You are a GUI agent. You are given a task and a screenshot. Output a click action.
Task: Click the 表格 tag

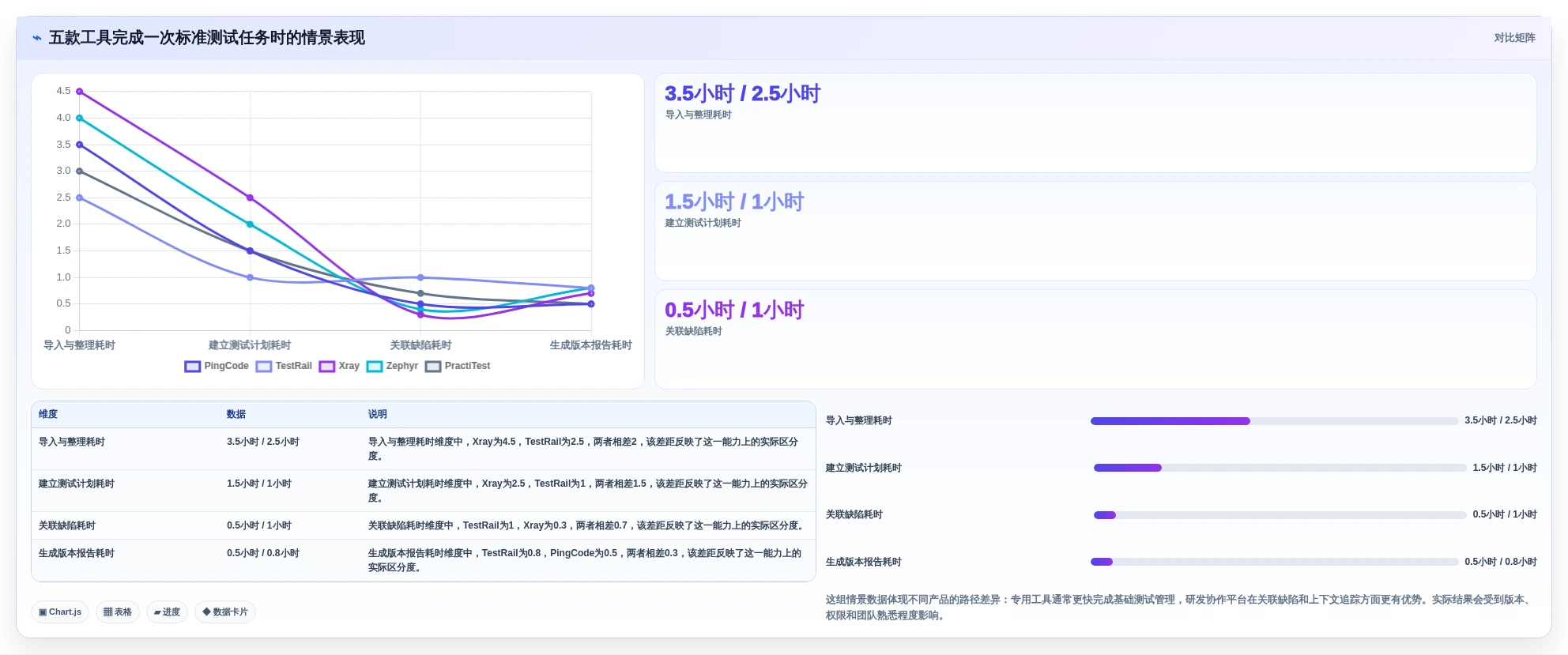click(118, 612)
